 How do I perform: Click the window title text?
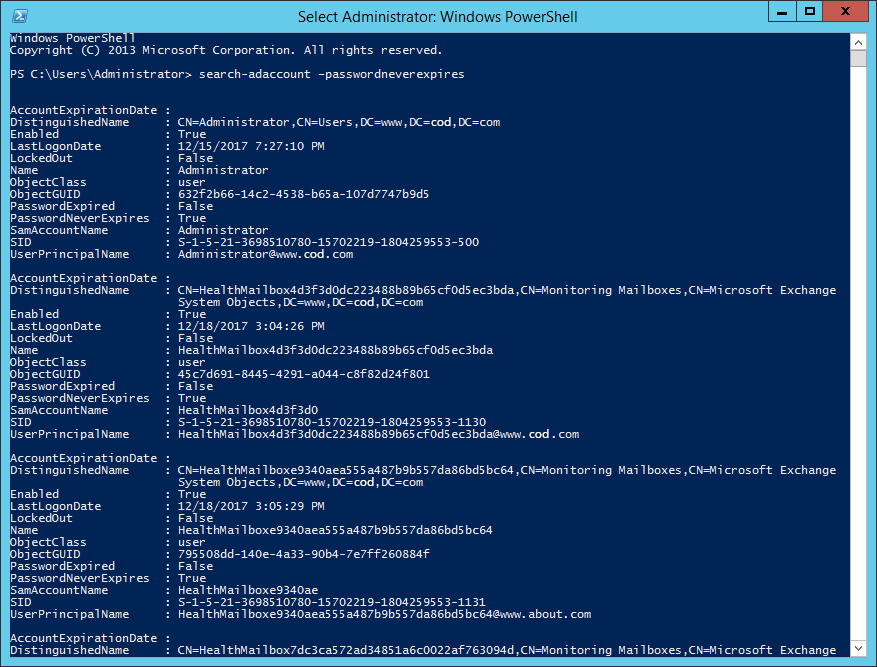click(x=437, y=17)
